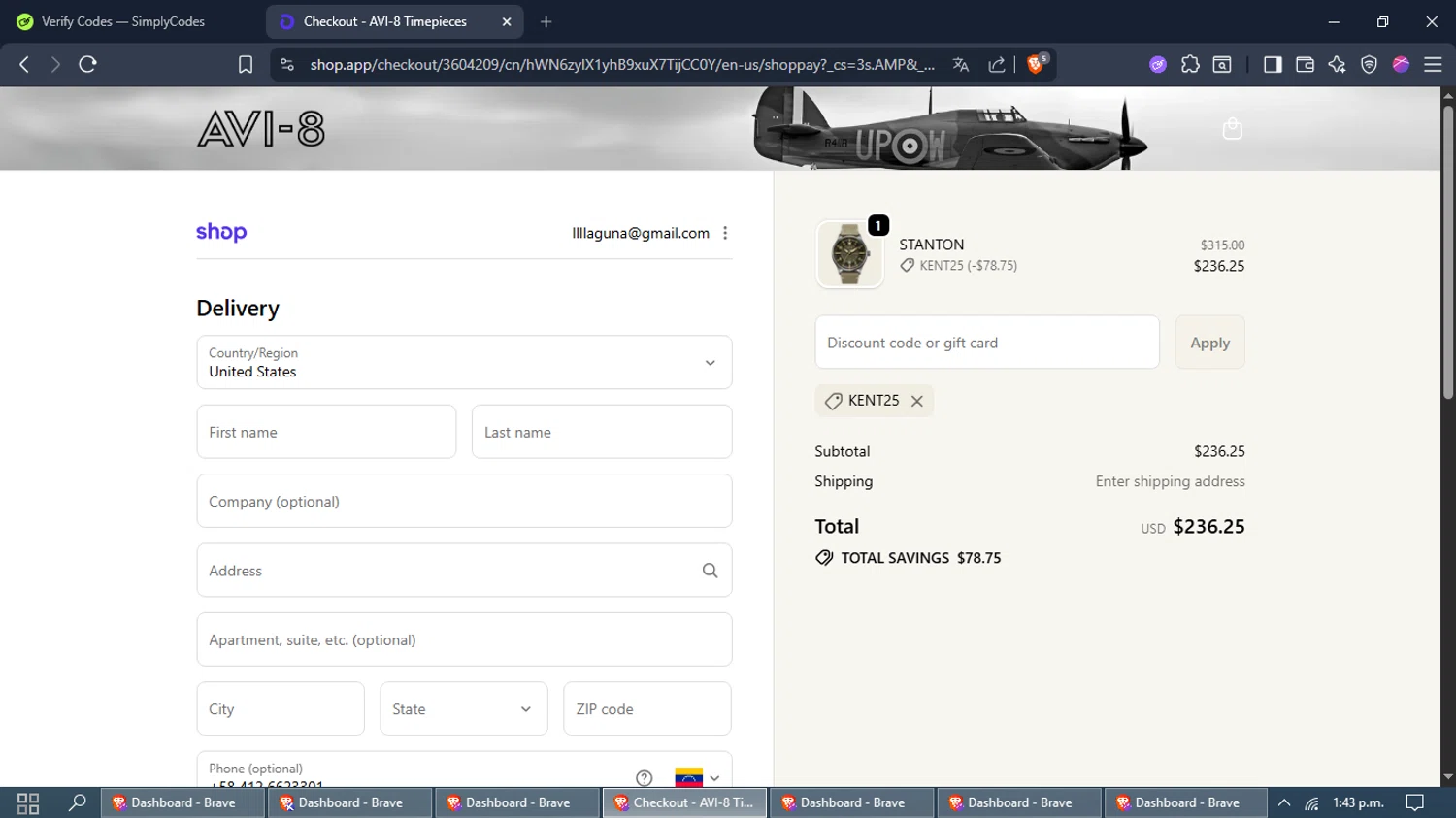Open Brave Shields lion icon
The image size is (1456, 818).
coord(1037,63)
